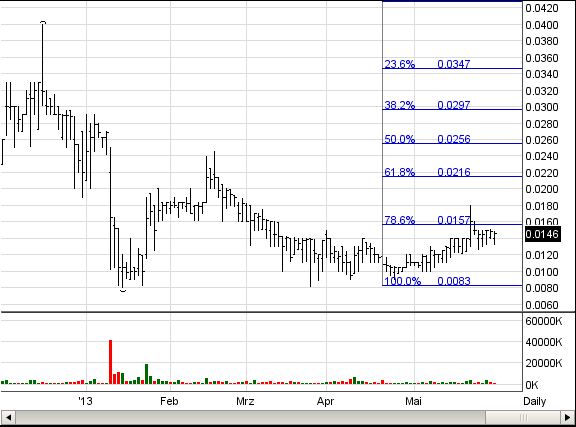576x427 pixels.
Task: Click the tallest red volume bar
Action: coord(111,362)
